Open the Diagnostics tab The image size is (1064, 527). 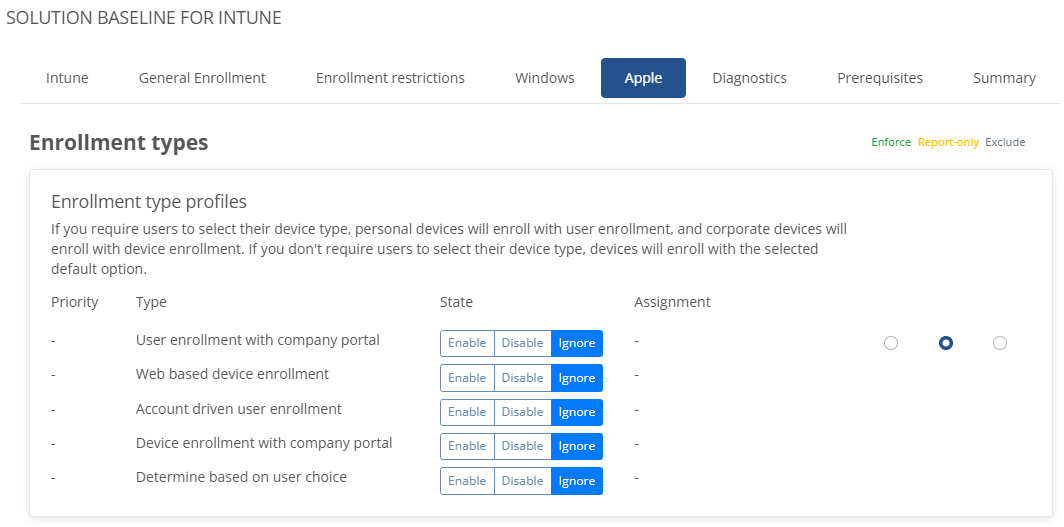coord(750,78)
